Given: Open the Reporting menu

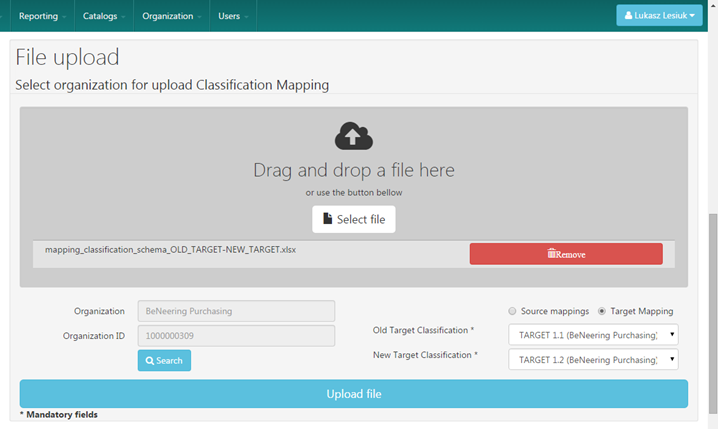Looking at the screenshot, I should (42, 16).
